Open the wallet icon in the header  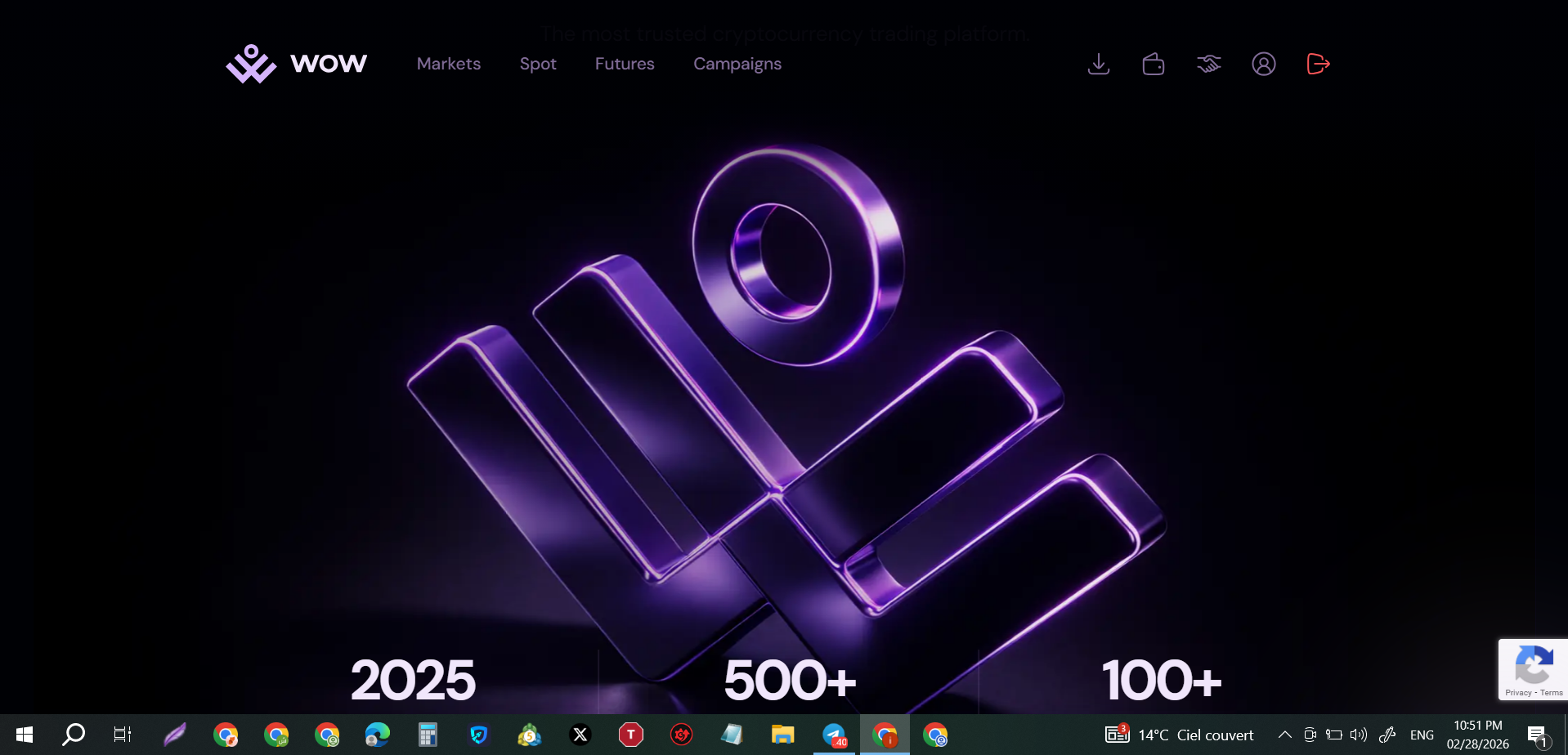point(1154,64)
